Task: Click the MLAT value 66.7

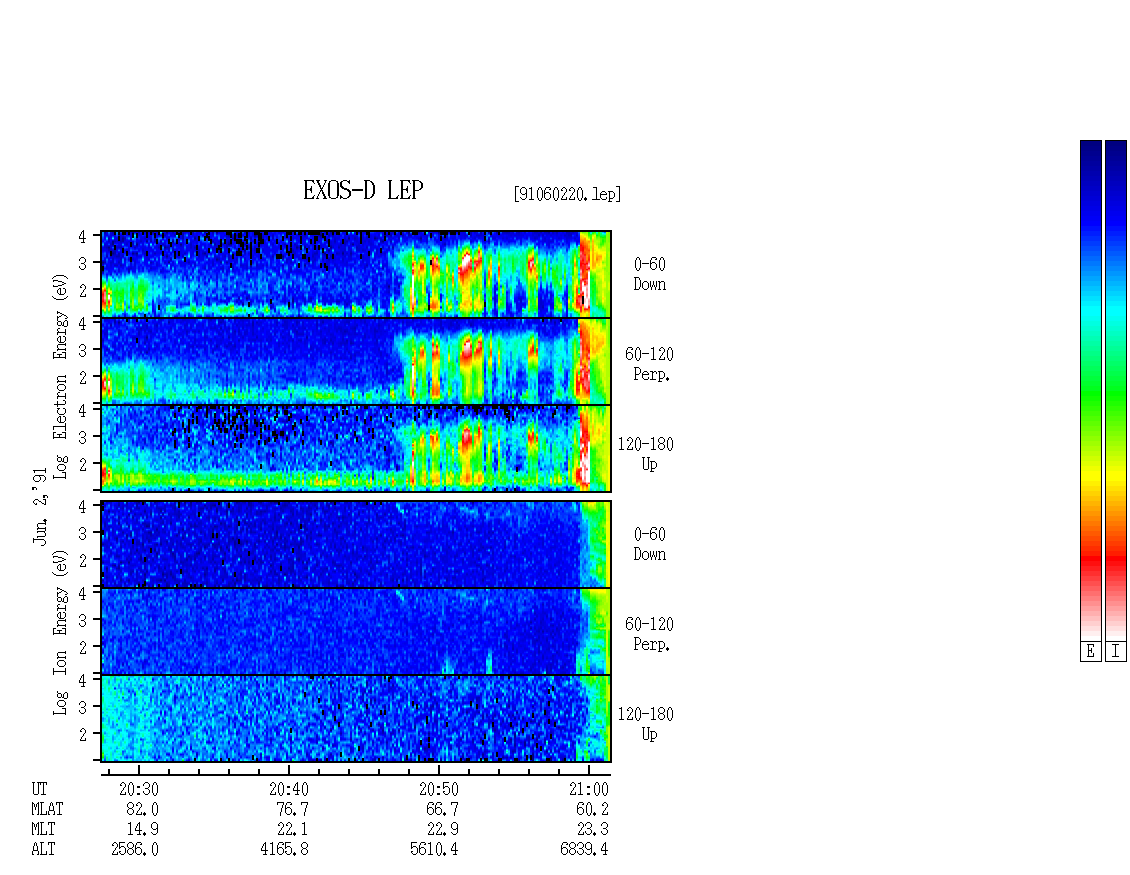Action: (x=442, y=809)
